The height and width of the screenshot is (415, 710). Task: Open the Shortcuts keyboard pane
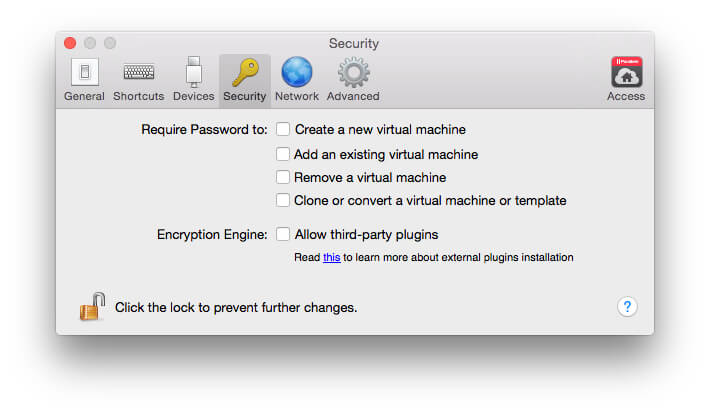pos(139,80)
